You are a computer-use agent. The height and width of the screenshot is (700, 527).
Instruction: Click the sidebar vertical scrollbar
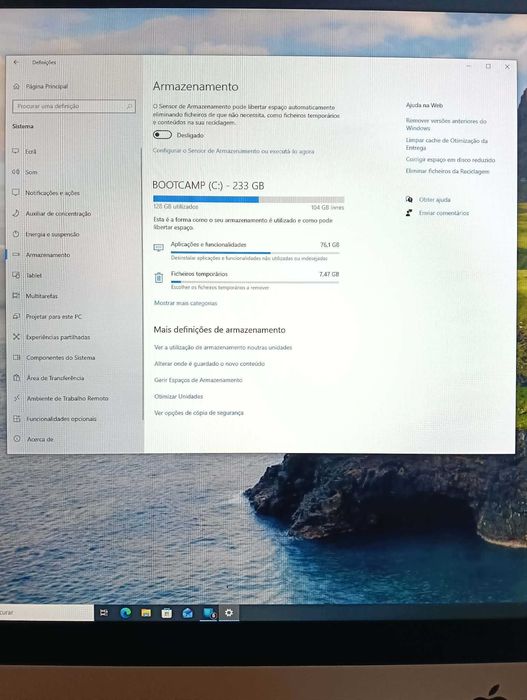click(142, 283)
